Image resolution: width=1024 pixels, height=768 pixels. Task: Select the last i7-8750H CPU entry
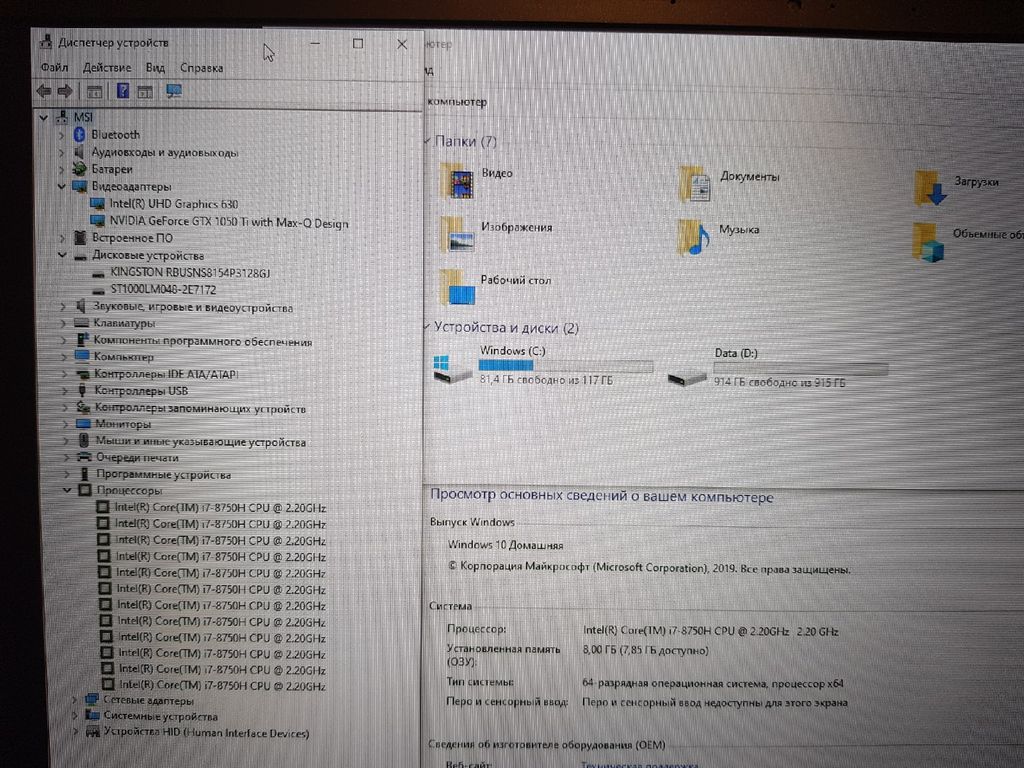pyautogui.click(x=222, y=685)
